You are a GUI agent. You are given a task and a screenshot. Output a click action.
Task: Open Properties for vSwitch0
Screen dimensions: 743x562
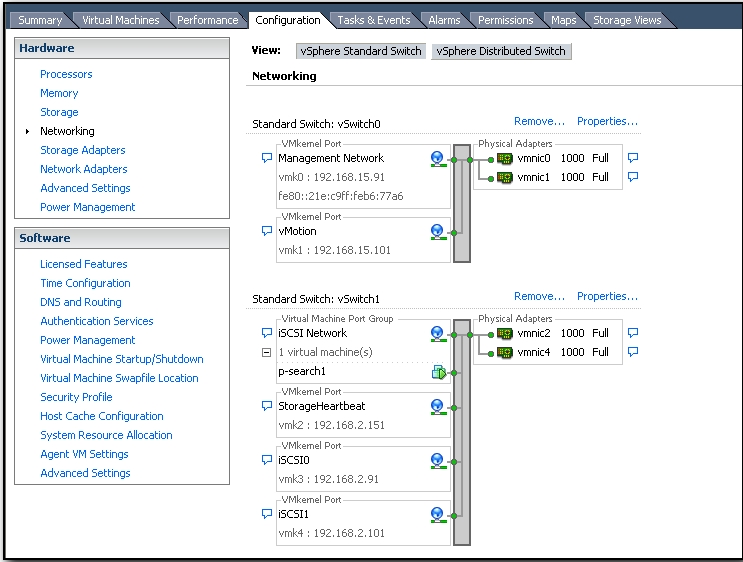click(607, 121)
